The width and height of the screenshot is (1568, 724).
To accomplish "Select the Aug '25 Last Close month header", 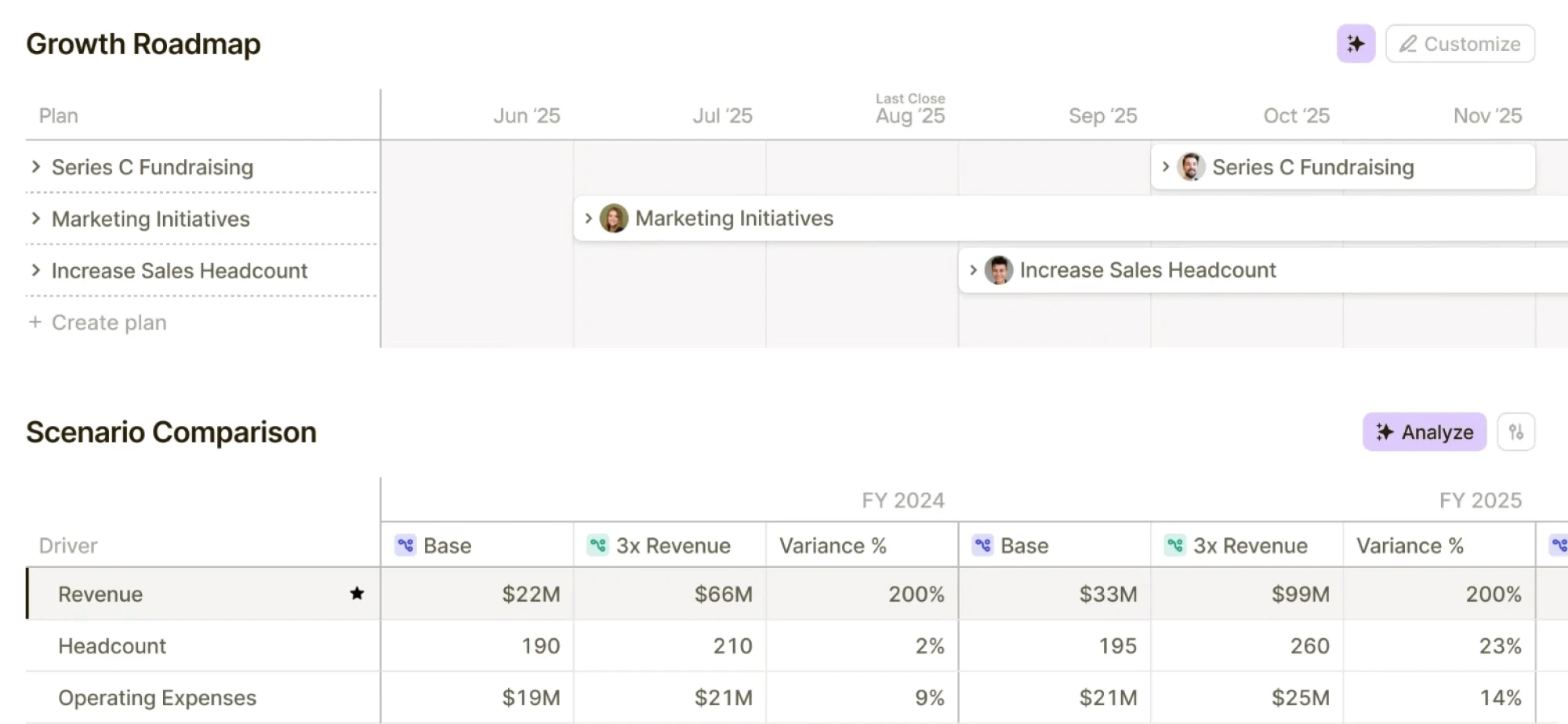I will 910,115.
